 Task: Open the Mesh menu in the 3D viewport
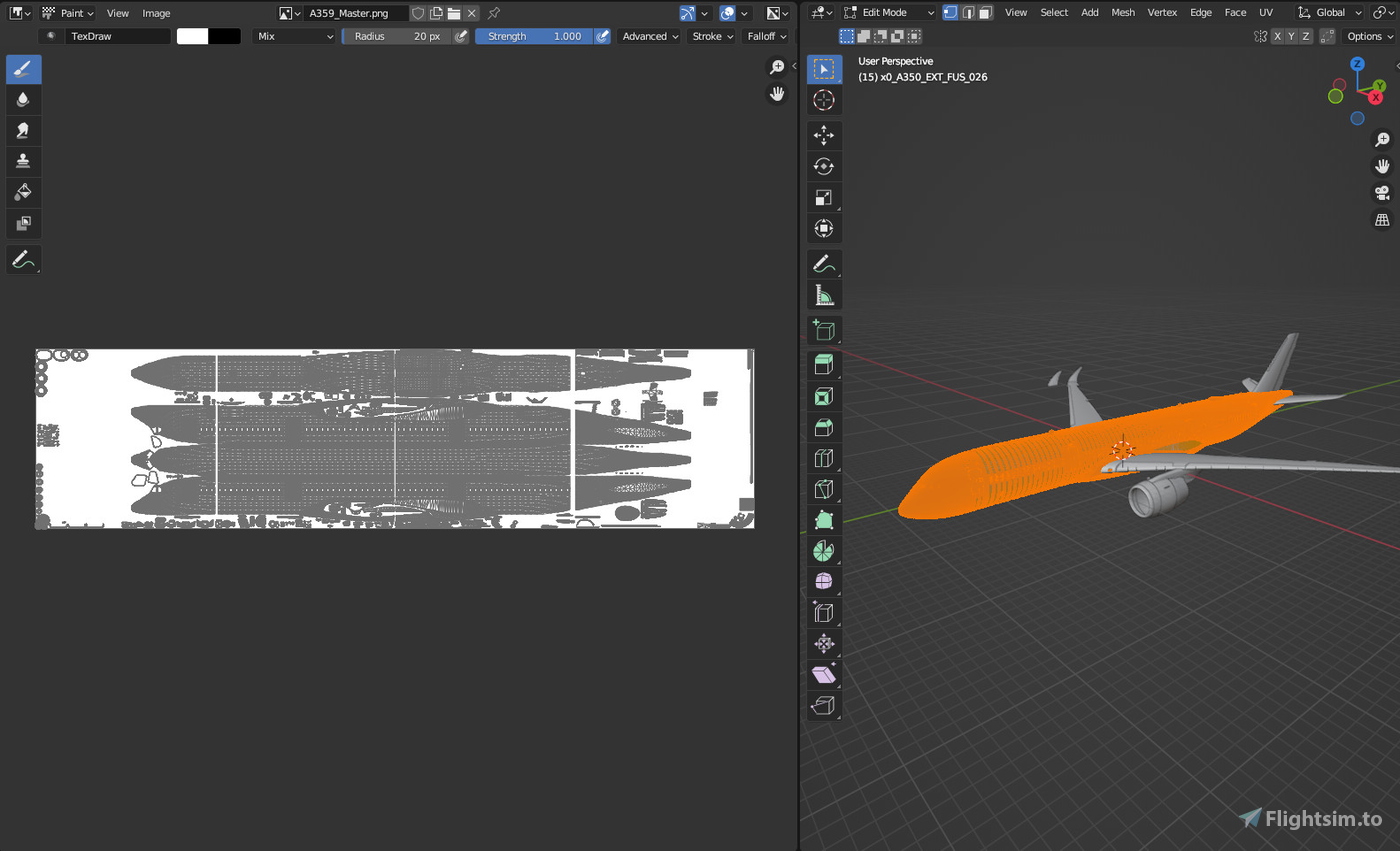(1123, 12)
